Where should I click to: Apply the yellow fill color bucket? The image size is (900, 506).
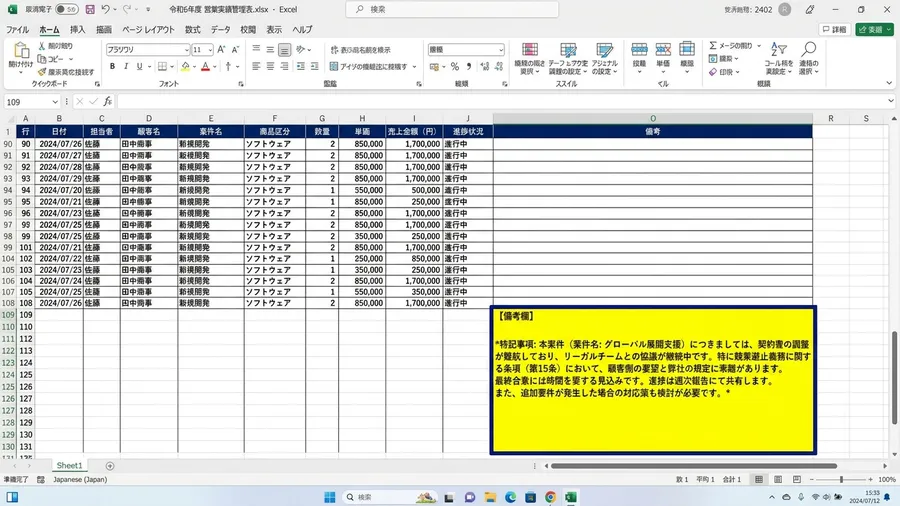tap(185, 67)
